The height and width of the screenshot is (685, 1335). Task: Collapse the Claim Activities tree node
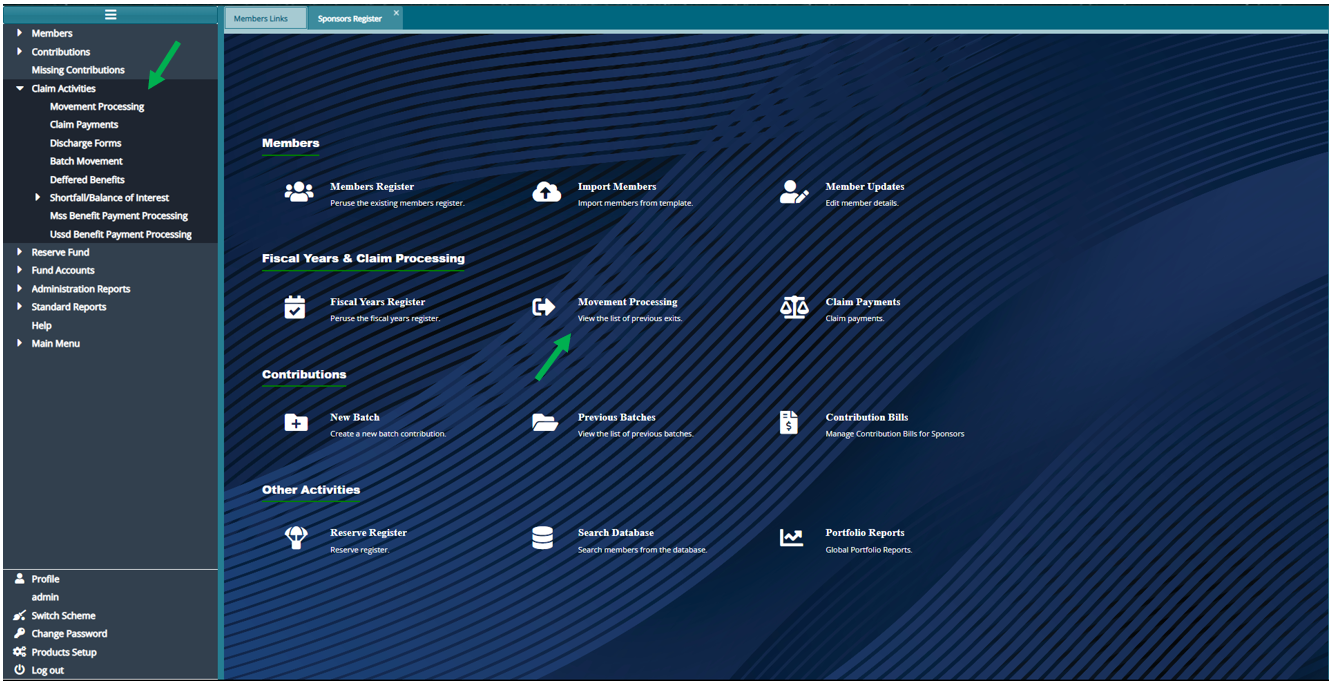(x=20, y=89)
